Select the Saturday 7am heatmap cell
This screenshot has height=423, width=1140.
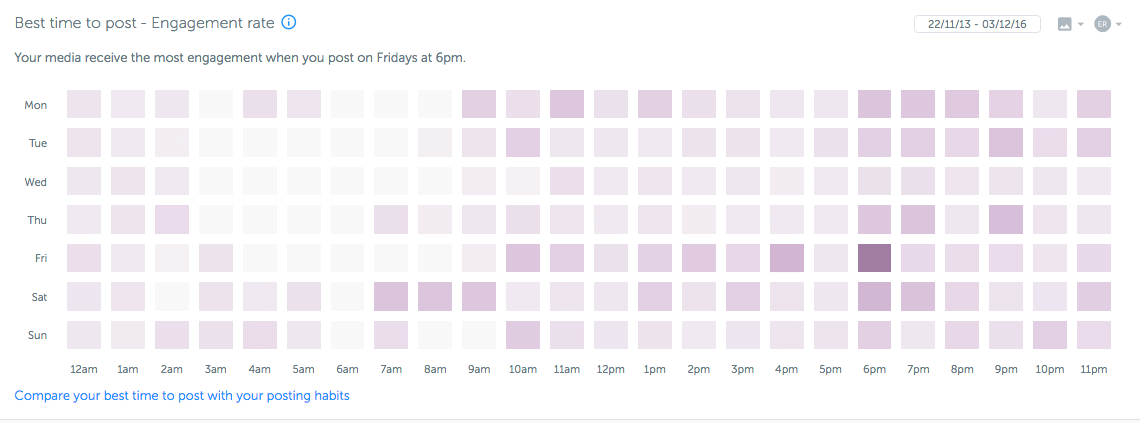[x=391, y=296]
